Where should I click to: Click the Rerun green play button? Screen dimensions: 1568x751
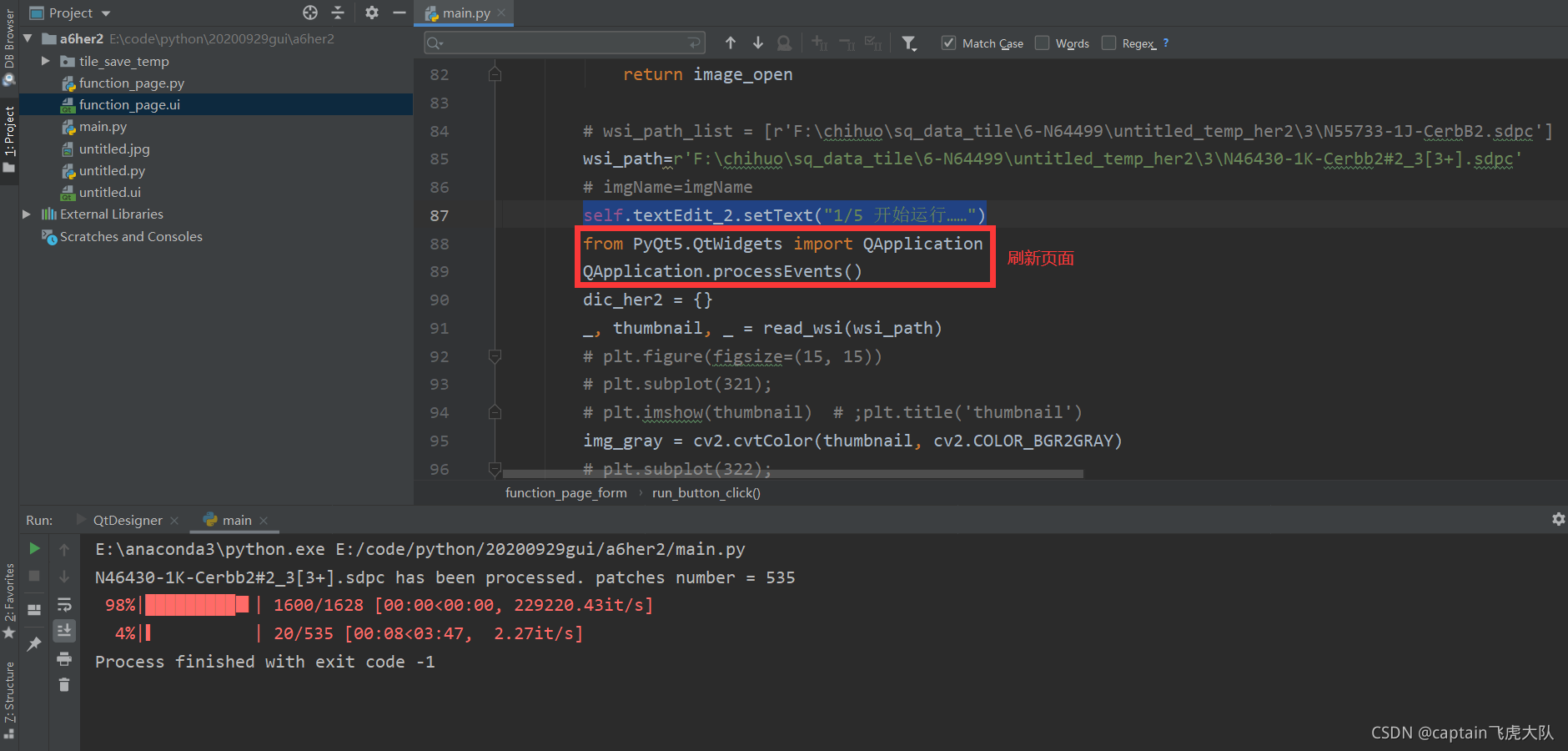point(34,548)
